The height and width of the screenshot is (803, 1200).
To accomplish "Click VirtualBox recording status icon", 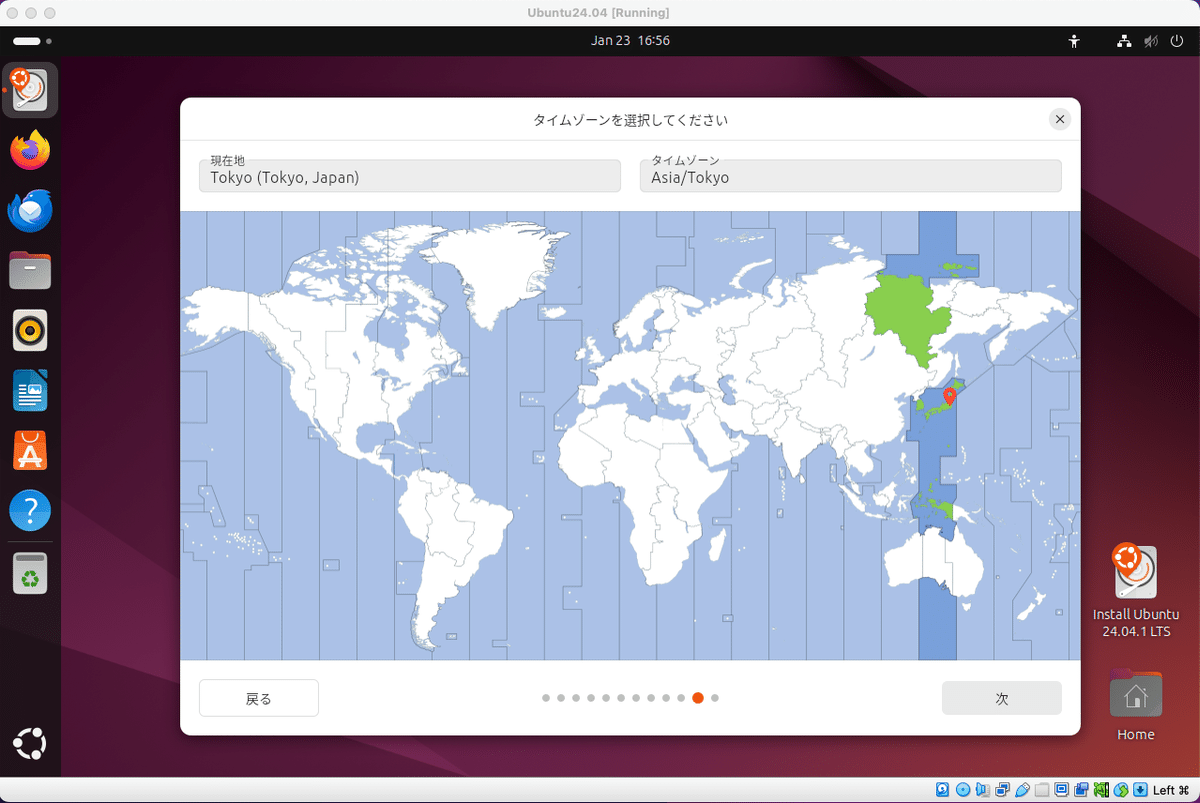I will point(1081,789).
